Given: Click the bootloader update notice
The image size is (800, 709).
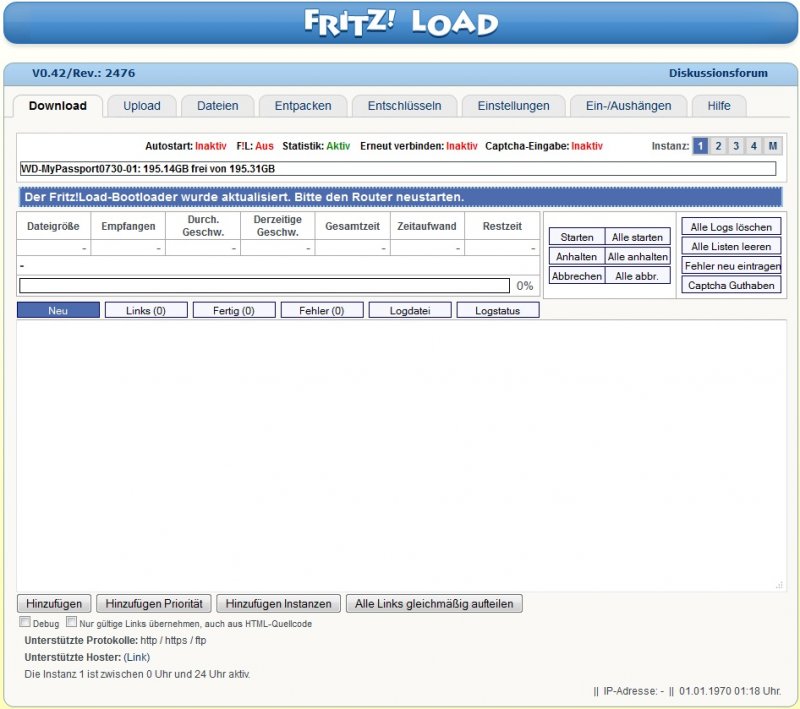Looking at the screenshot, I should tap(400, 197).
